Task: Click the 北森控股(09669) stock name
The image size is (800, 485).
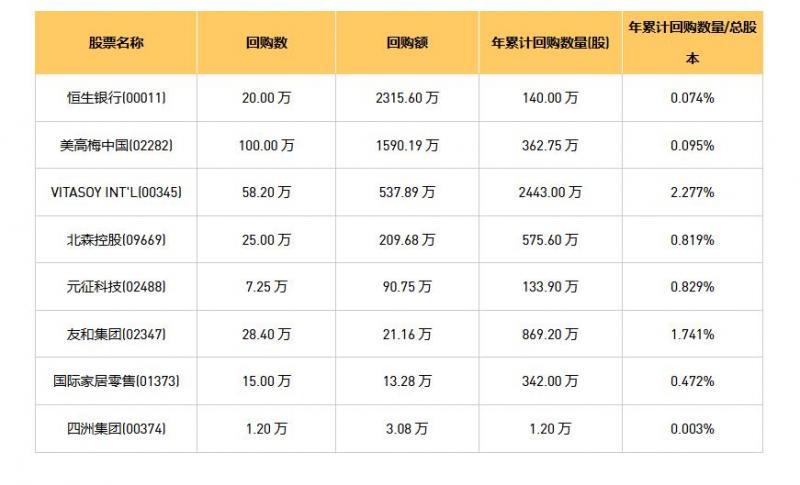Action: click(116, 240)
